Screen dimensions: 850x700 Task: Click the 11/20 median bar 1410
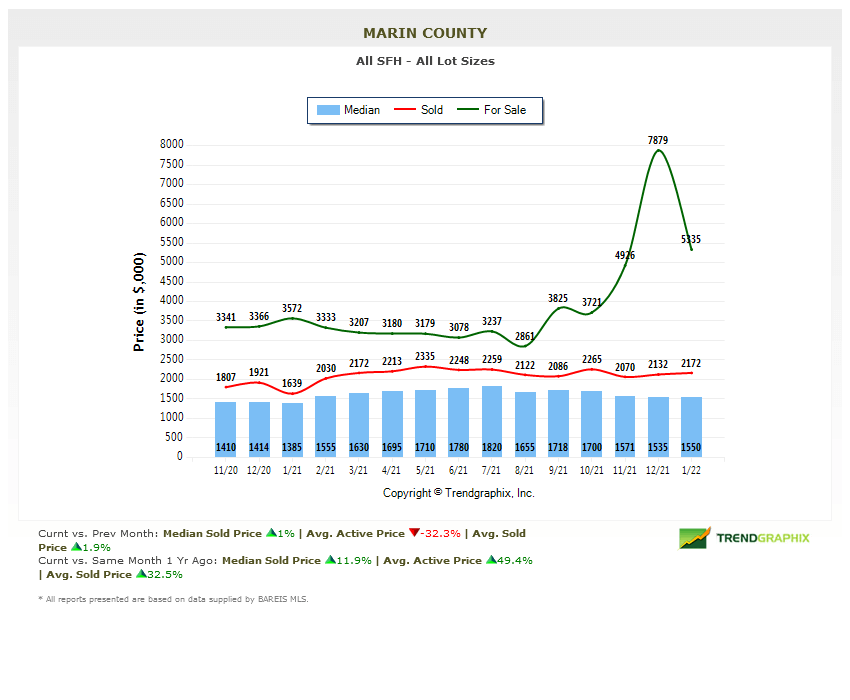[226, 429]
